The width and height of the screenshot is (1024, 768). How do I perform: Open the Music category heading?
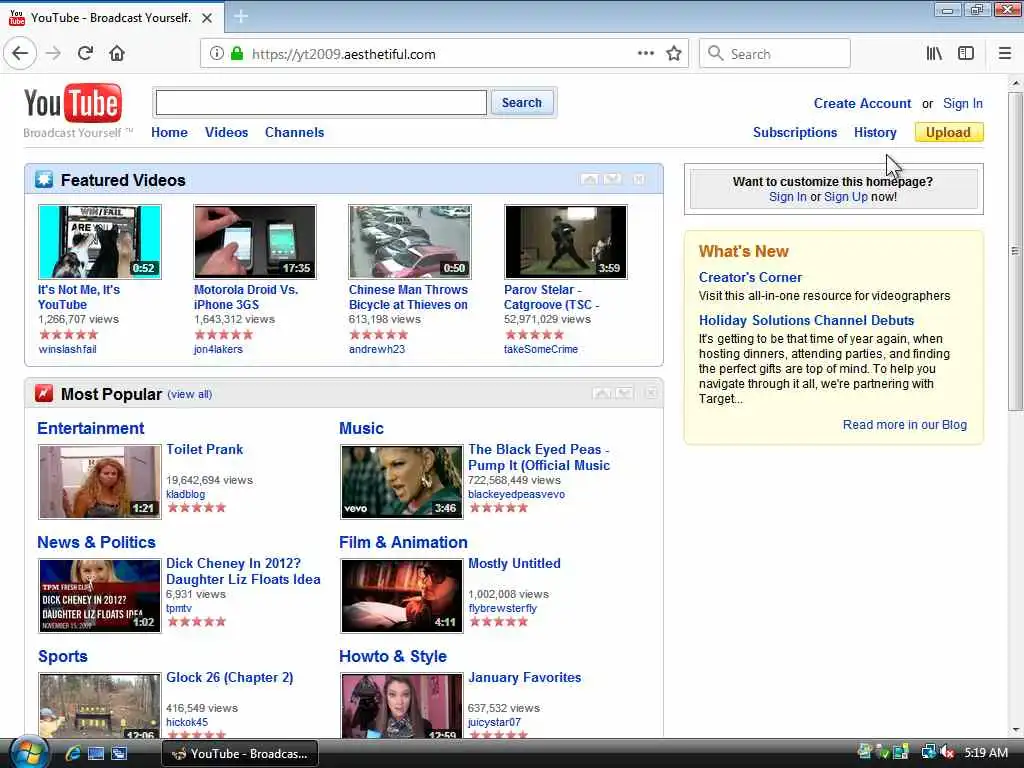pyautogui.click(x=361, y=428)
